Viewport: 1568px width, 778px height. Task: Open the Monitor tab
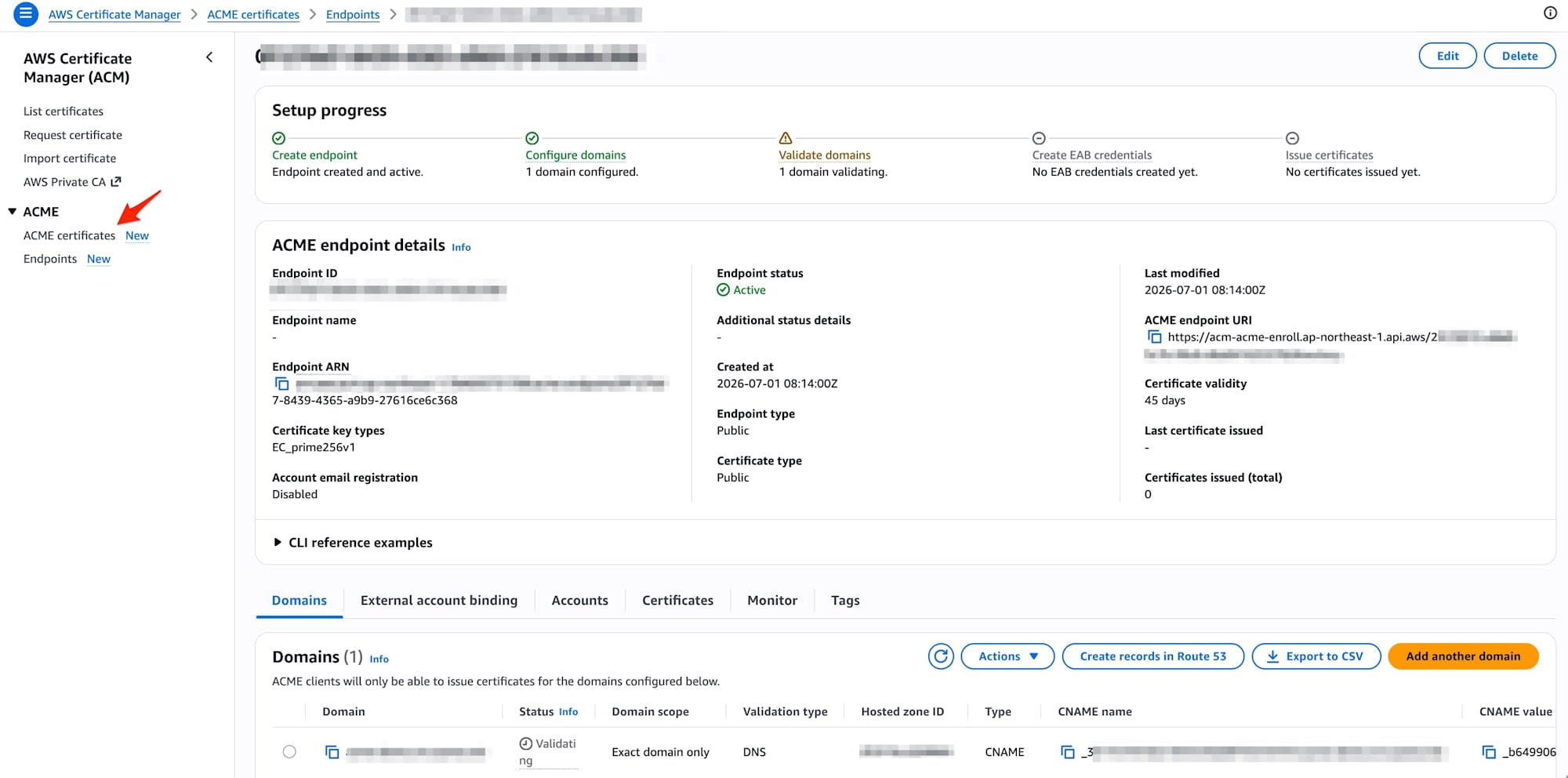click(x=772, y=601)
